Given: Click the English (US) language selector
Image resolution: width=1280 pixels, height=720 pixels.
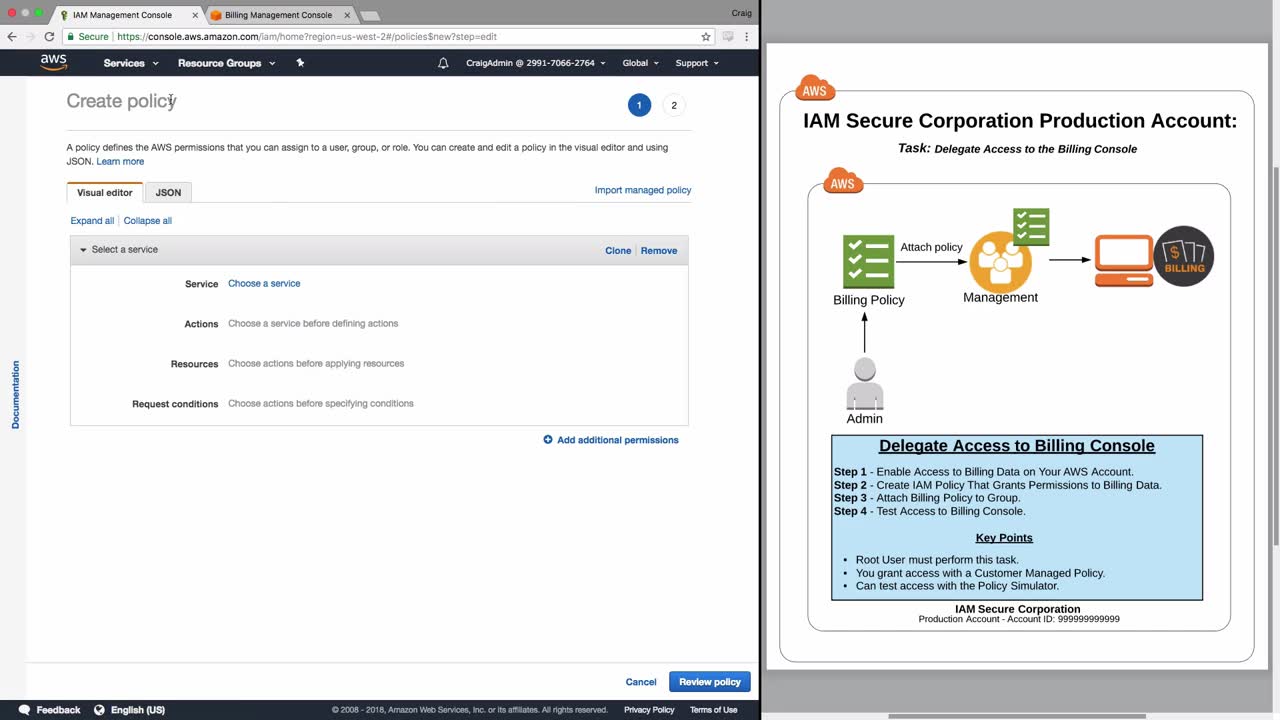Looking at the screenshot, I should (138, 710).
